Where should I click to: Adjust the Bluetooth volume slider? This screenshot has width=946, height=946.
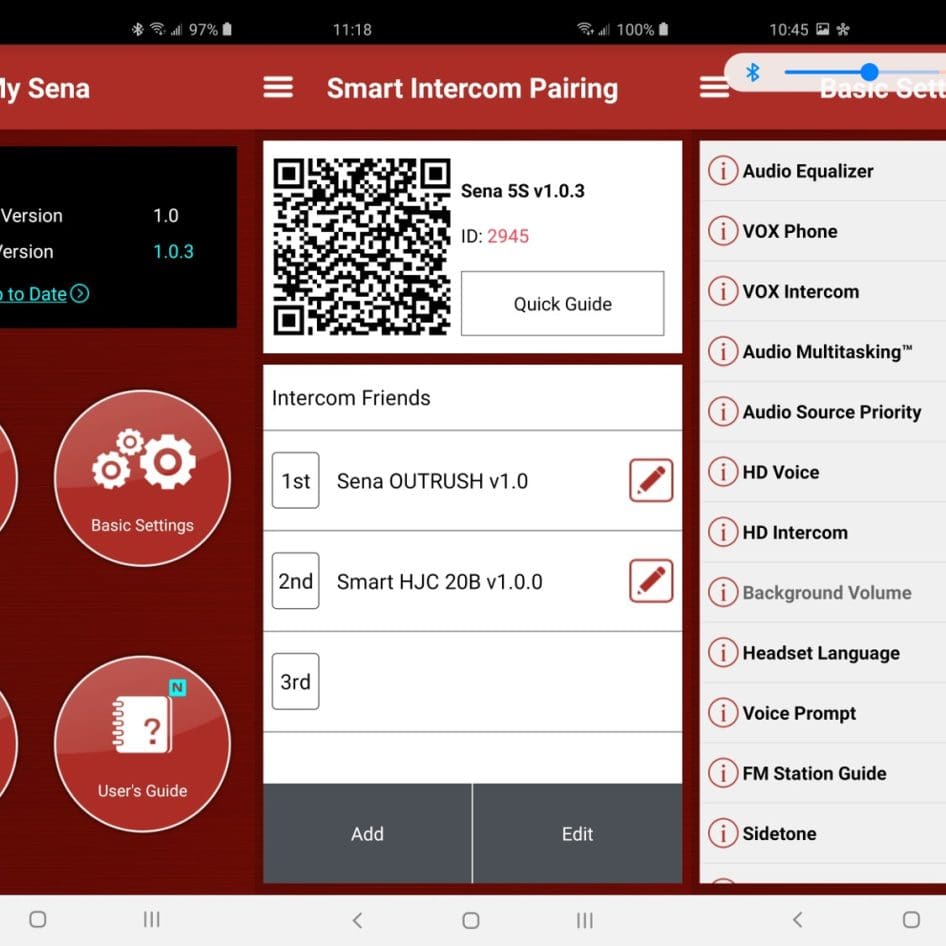868,72
